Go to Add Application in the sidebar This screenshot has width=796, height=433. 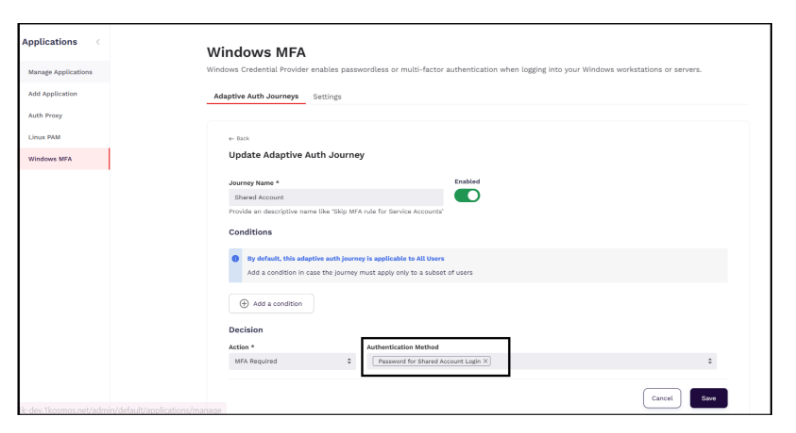point(53,94)
